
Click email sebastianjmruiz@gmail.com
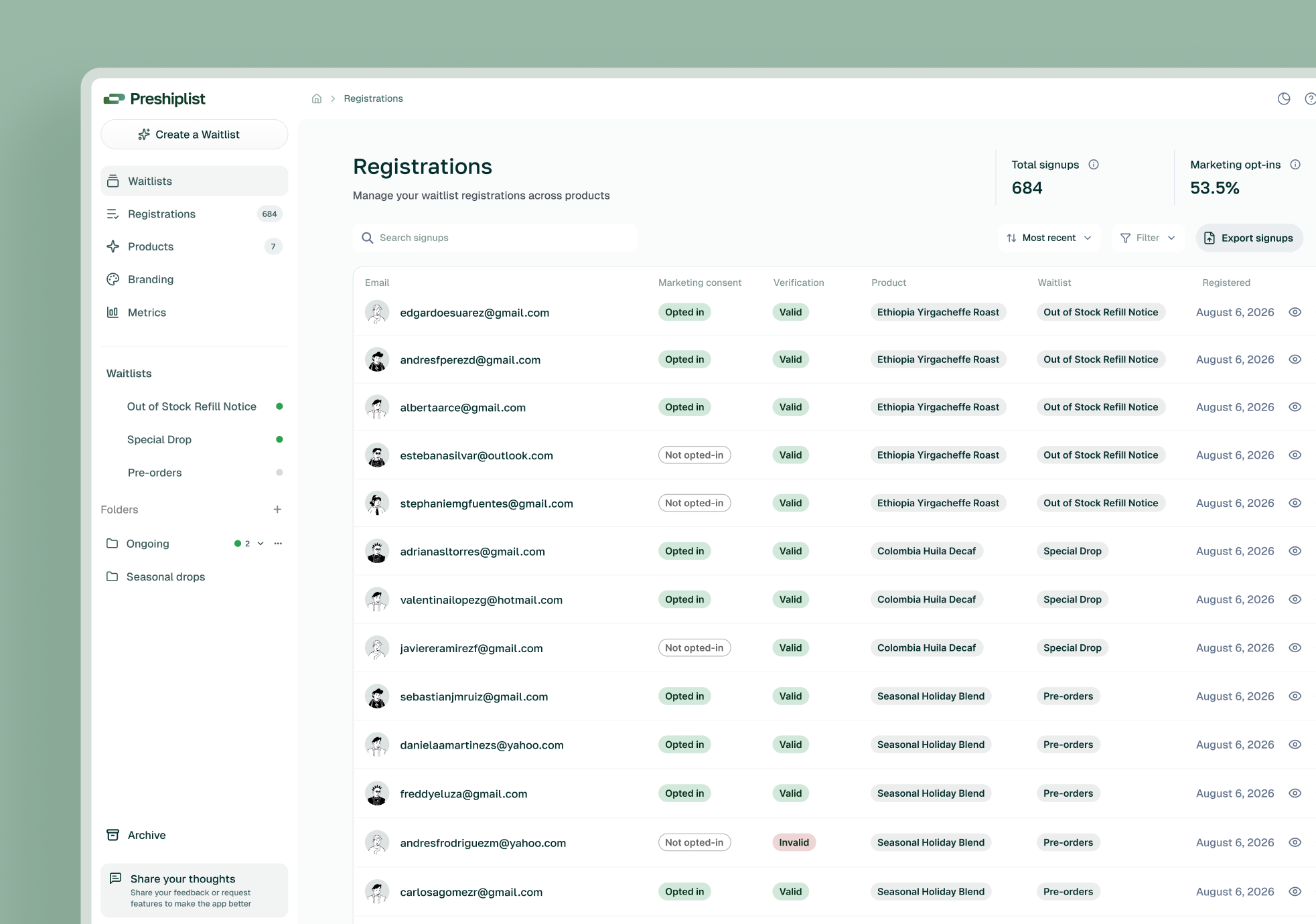[473, 696]
